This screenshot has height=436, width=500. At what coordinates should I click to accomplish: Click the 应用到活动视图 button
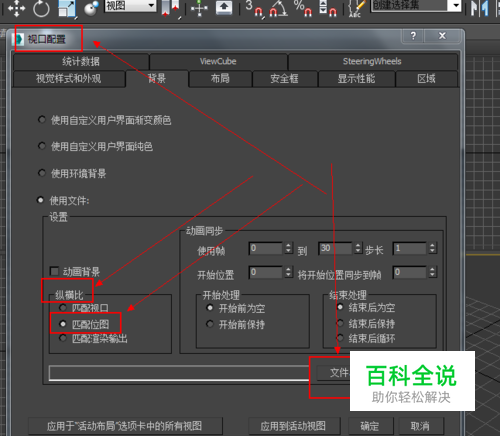coord(293,426)
